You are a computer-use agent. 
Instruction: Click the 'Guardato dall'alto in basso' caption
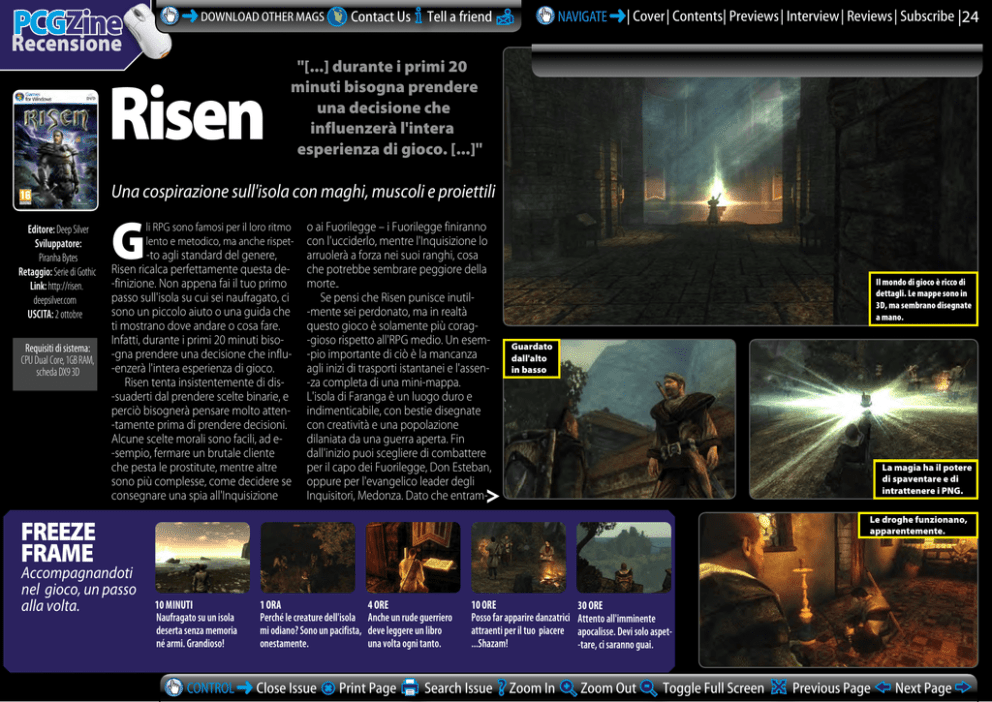(531, 359)
